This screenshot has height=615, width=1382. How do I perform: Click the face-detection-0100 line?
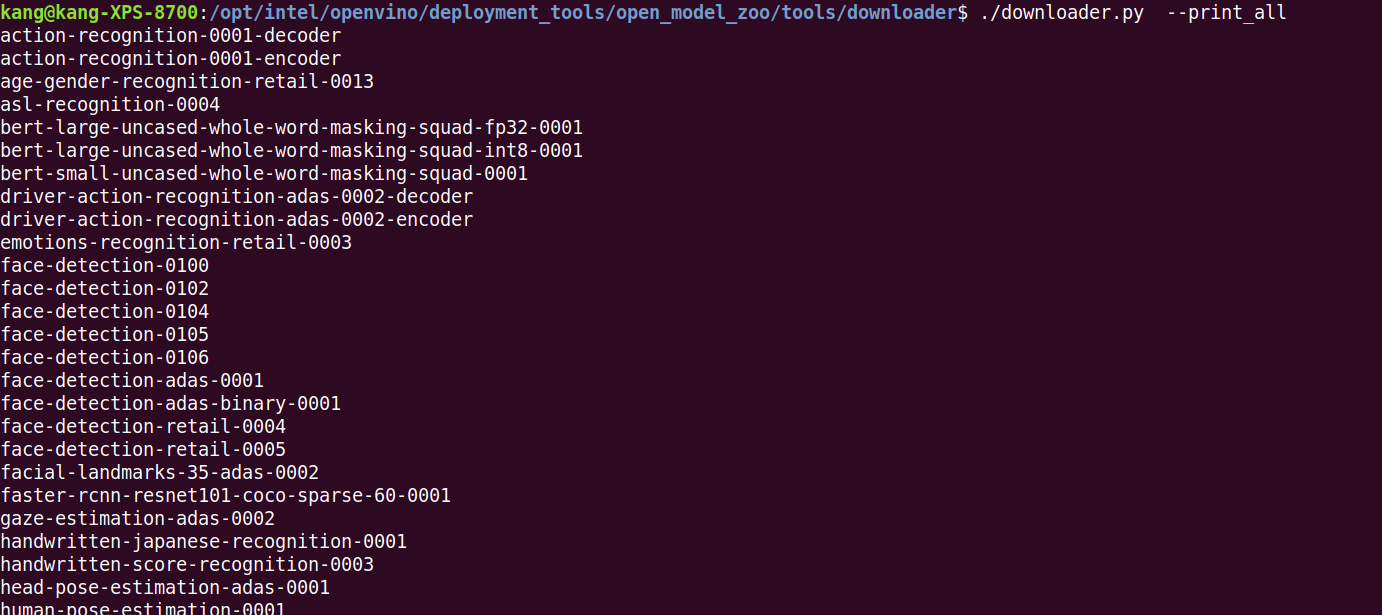pyautogui.click(x=104, y=266)
